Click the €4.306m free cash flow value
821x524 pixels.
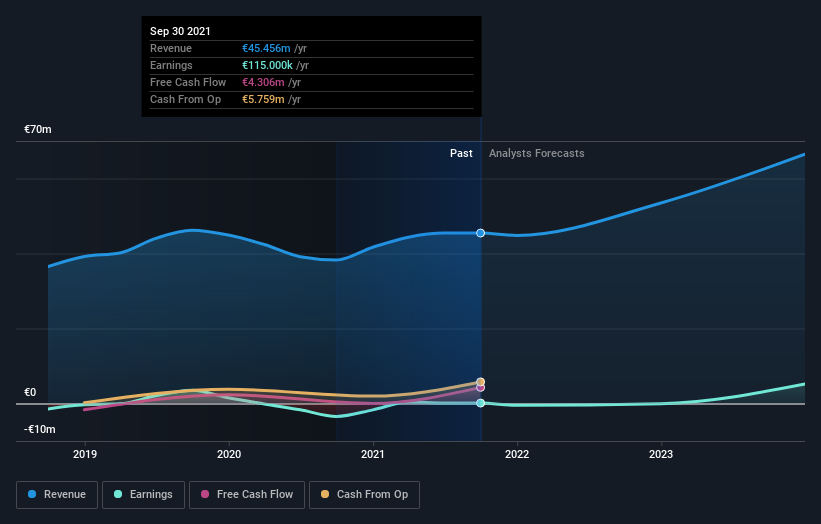pyautogui.click(x=263, y=82)
